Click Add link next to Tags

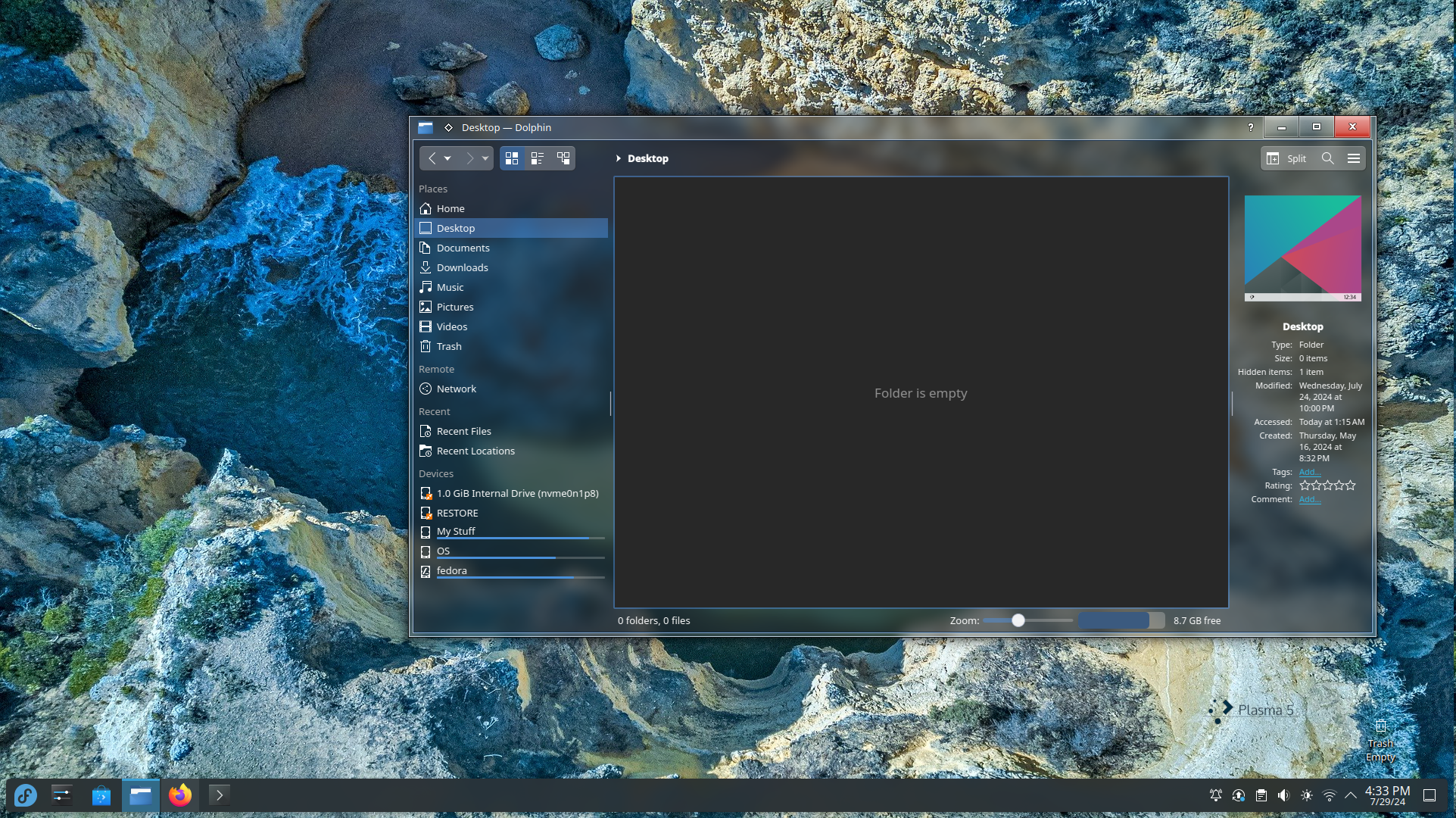click(1309, 472)
